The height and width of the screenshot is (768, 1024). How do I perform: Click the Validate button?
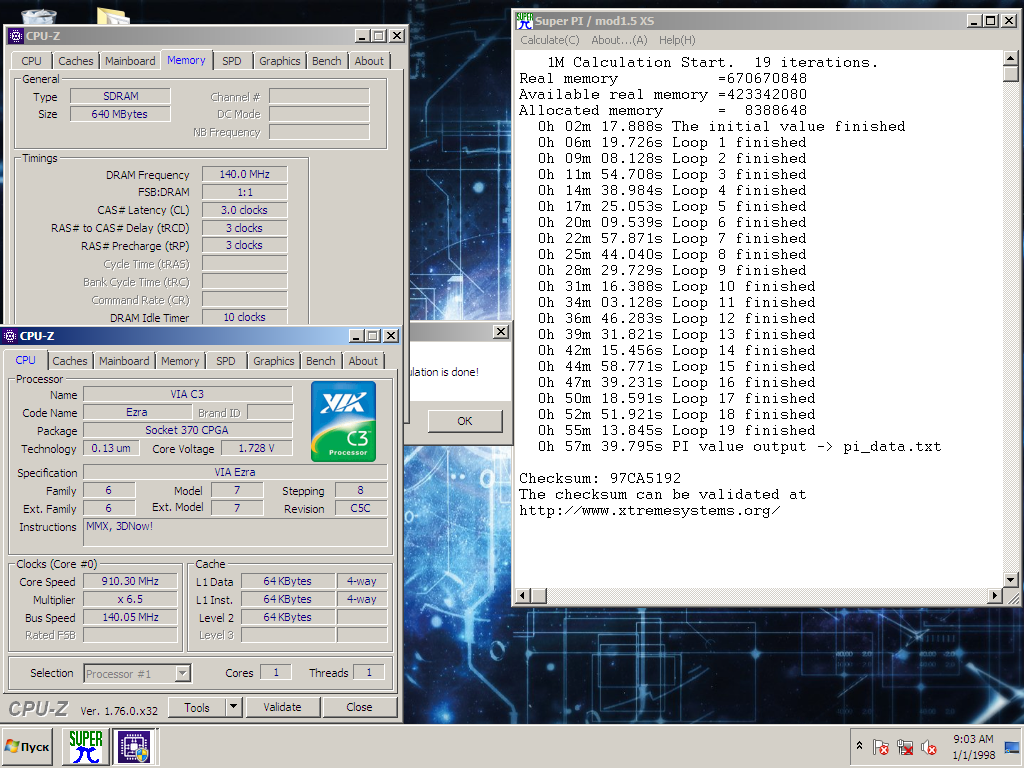[282, 707]
